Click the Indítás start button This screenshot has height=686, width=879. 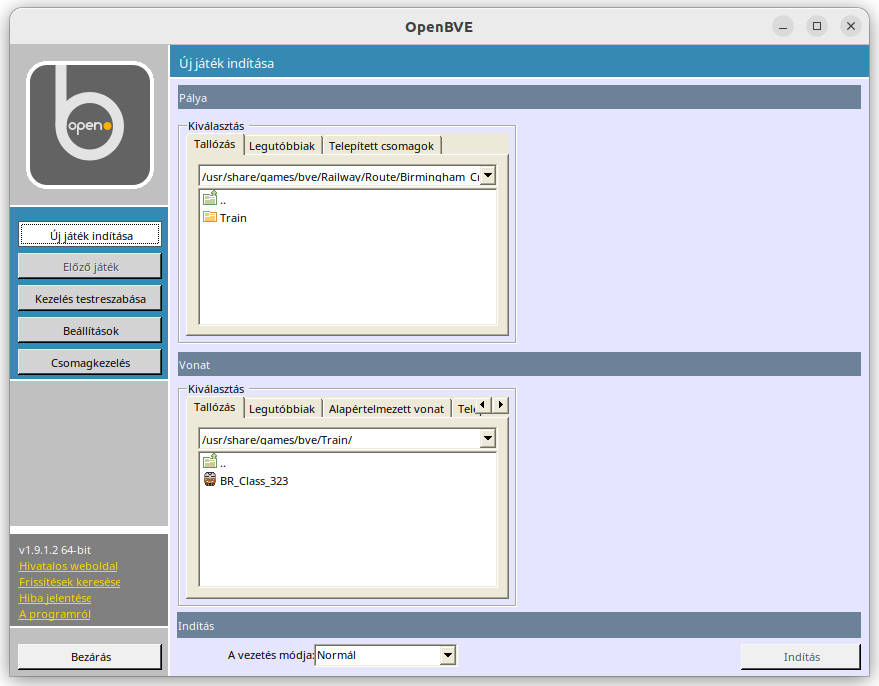pyautogui.click(x=801, y=657)
